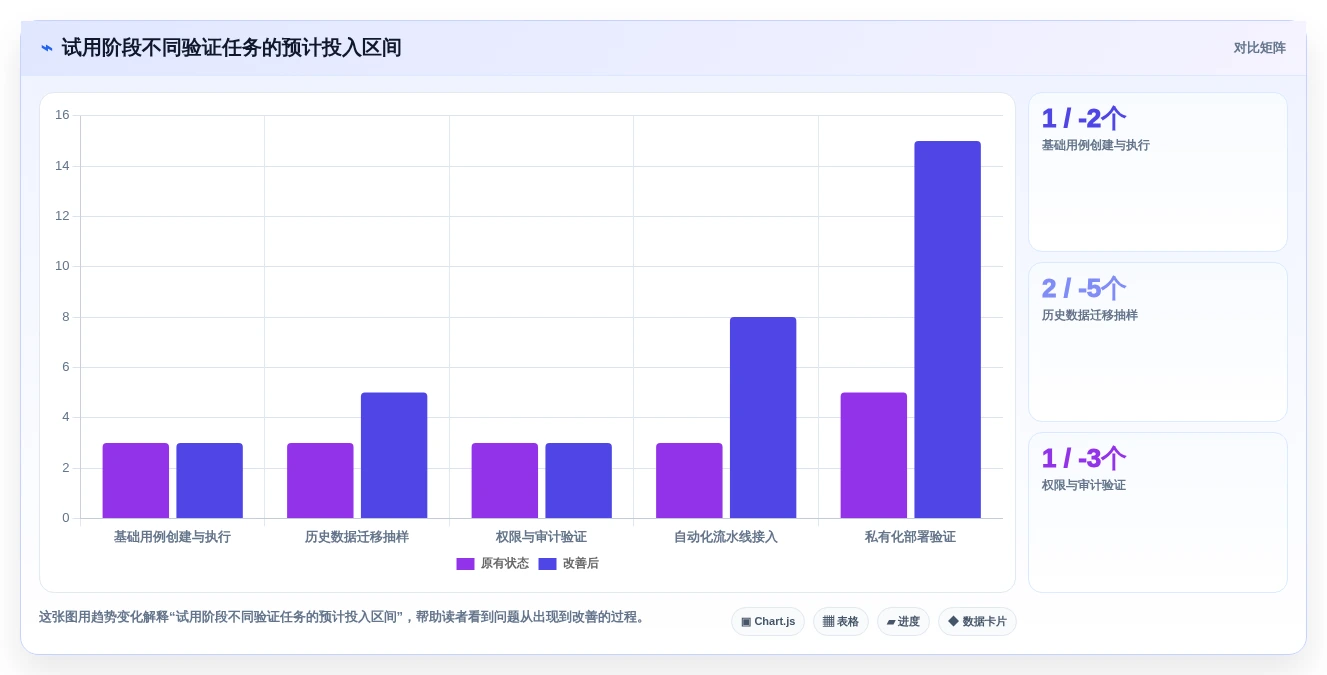1327x675 pixels.
Task: Click the tall 改善后 bar for 私有化部署验证
Action: point(947,330)
